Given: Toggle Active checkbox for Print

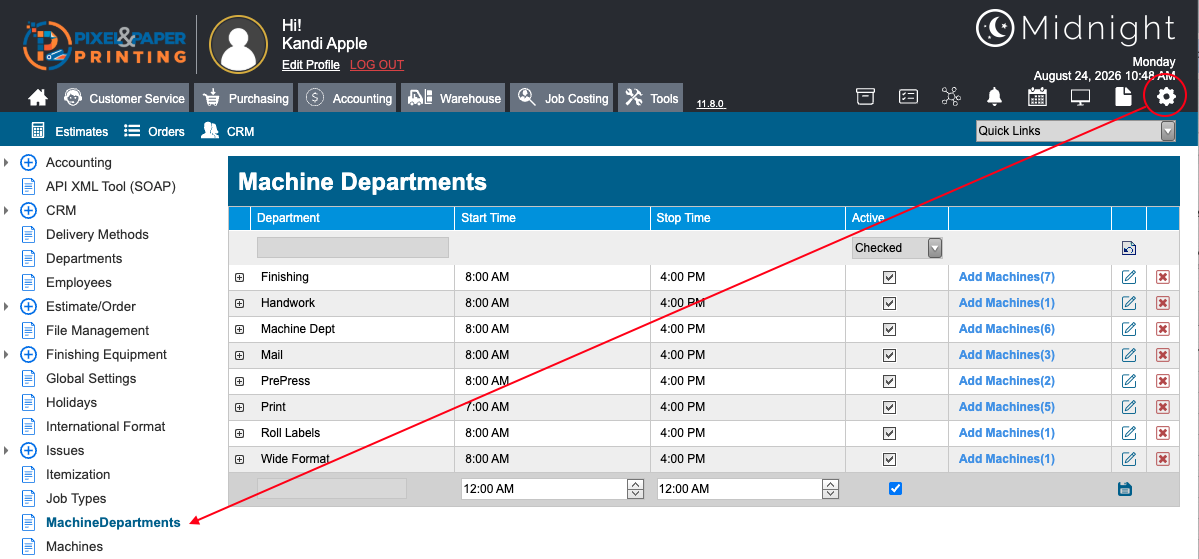Looking at the screenshot, I should (x=889, y=408).
